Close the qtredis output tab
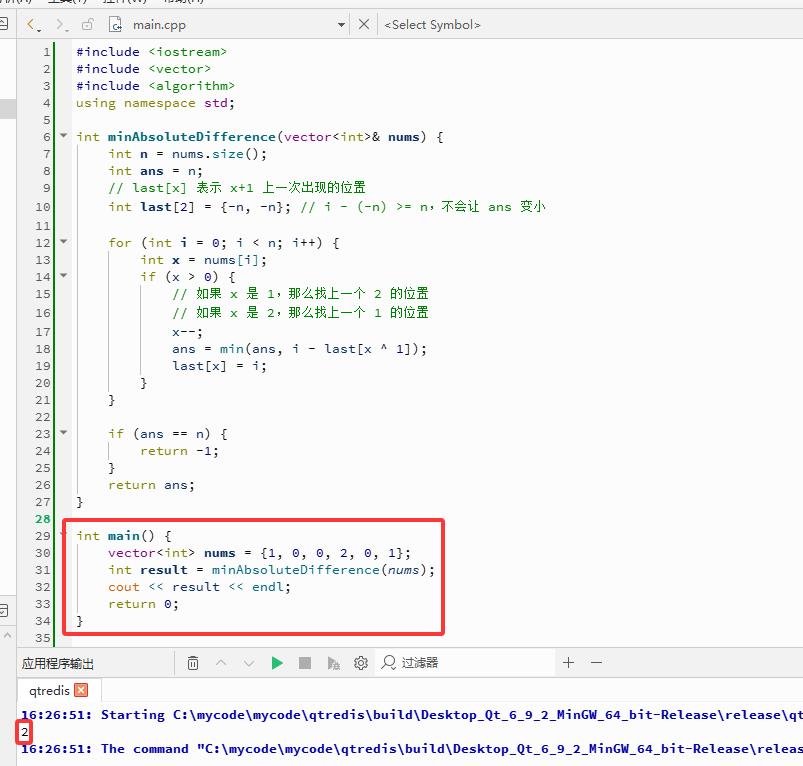Screen dimensions: 803x766 point(81,690)
